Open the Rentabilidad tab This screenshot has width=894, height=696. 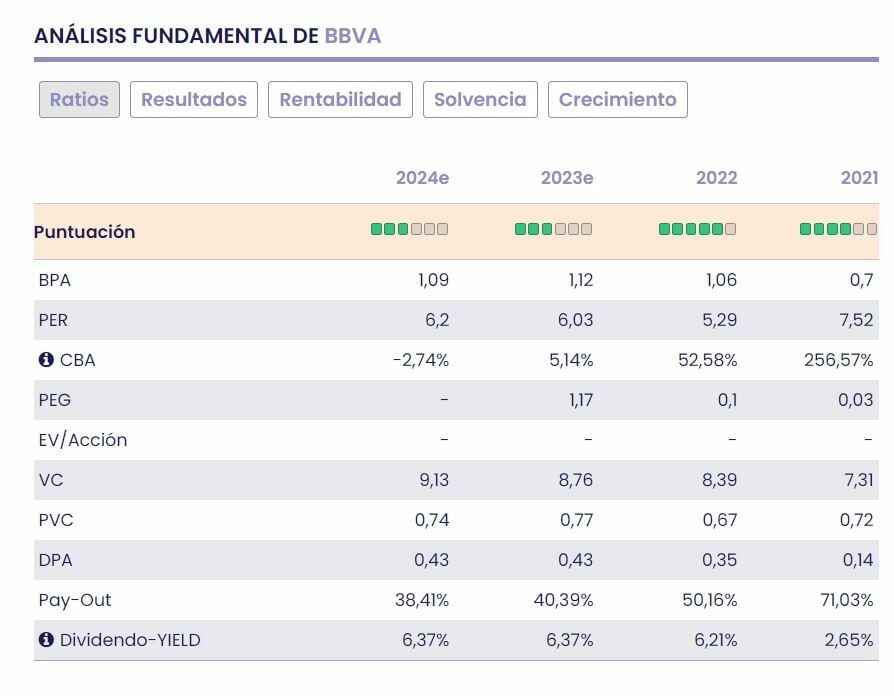(340, 100)
